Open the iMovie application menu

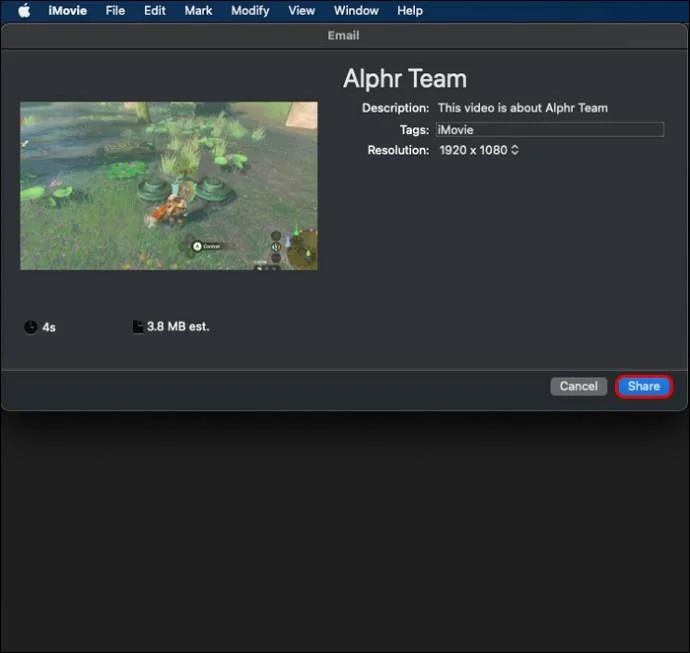point(67,11)
